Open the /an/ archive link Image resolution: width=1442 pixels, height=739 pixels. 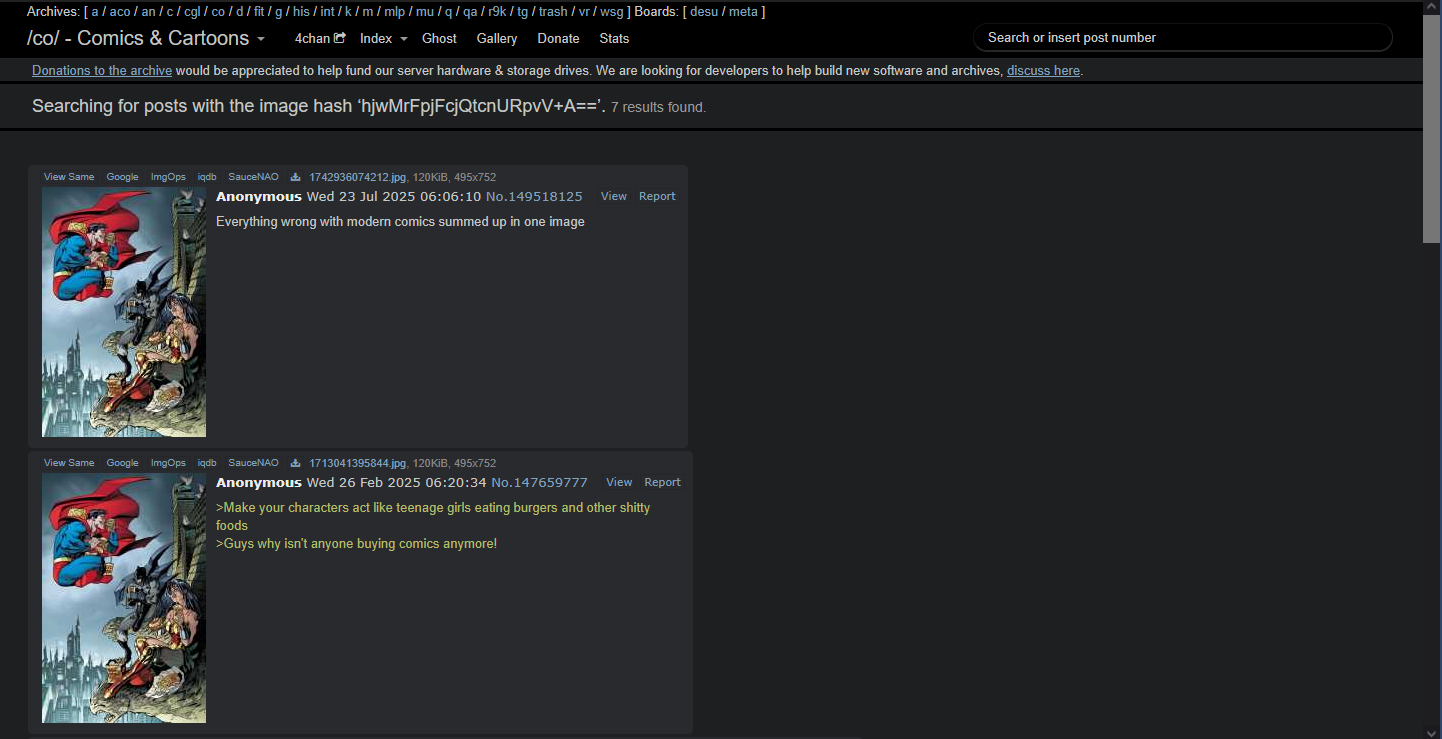pyautogui.click(x=148, y=12)
